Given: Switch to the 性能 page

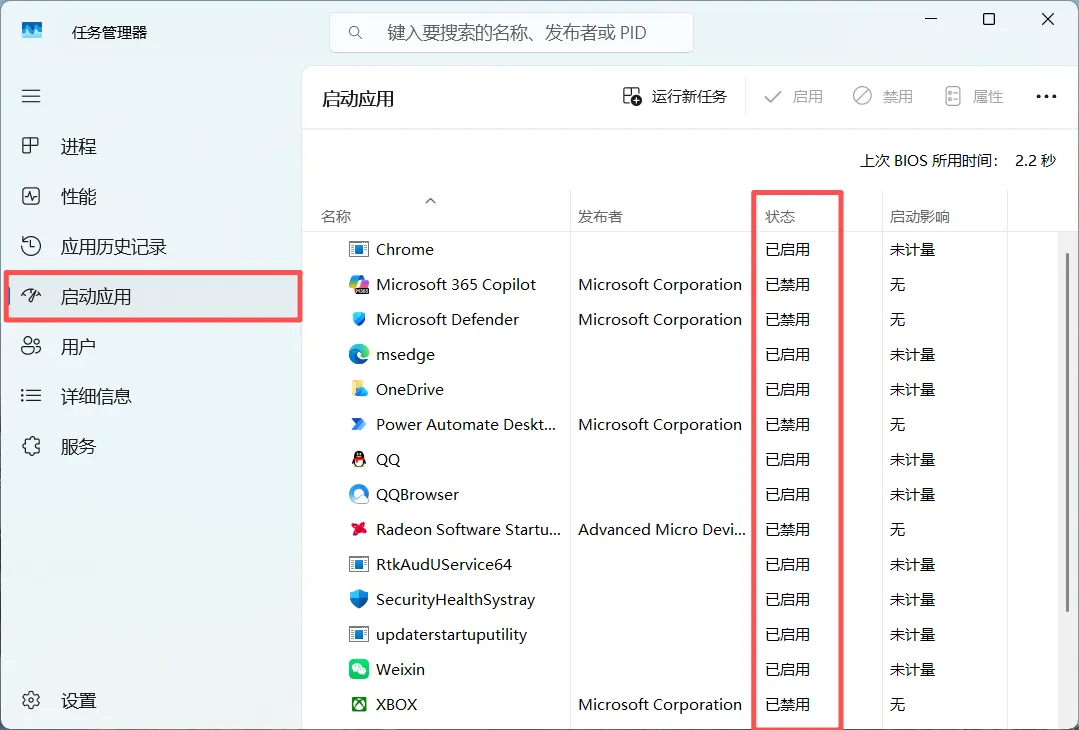Looking at the screenshot, I should (x=153, y=196).
